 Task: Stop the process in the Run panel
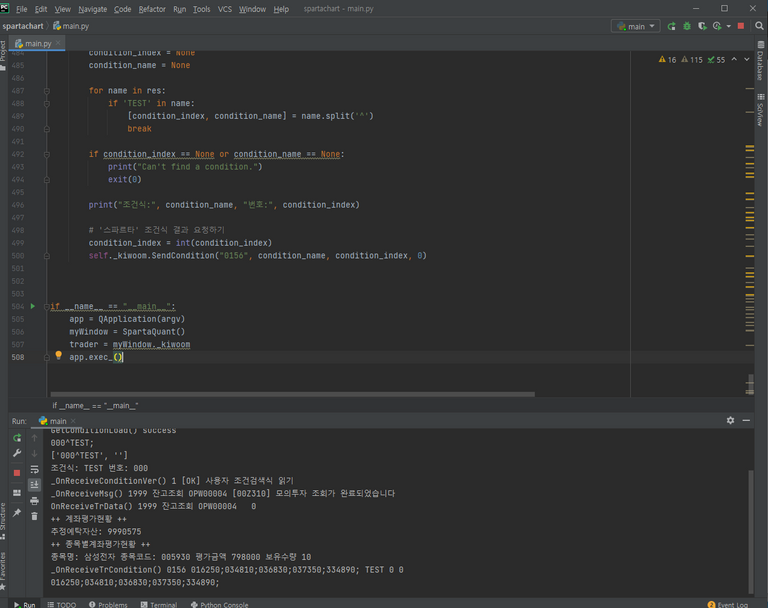[x=17, y=473]
